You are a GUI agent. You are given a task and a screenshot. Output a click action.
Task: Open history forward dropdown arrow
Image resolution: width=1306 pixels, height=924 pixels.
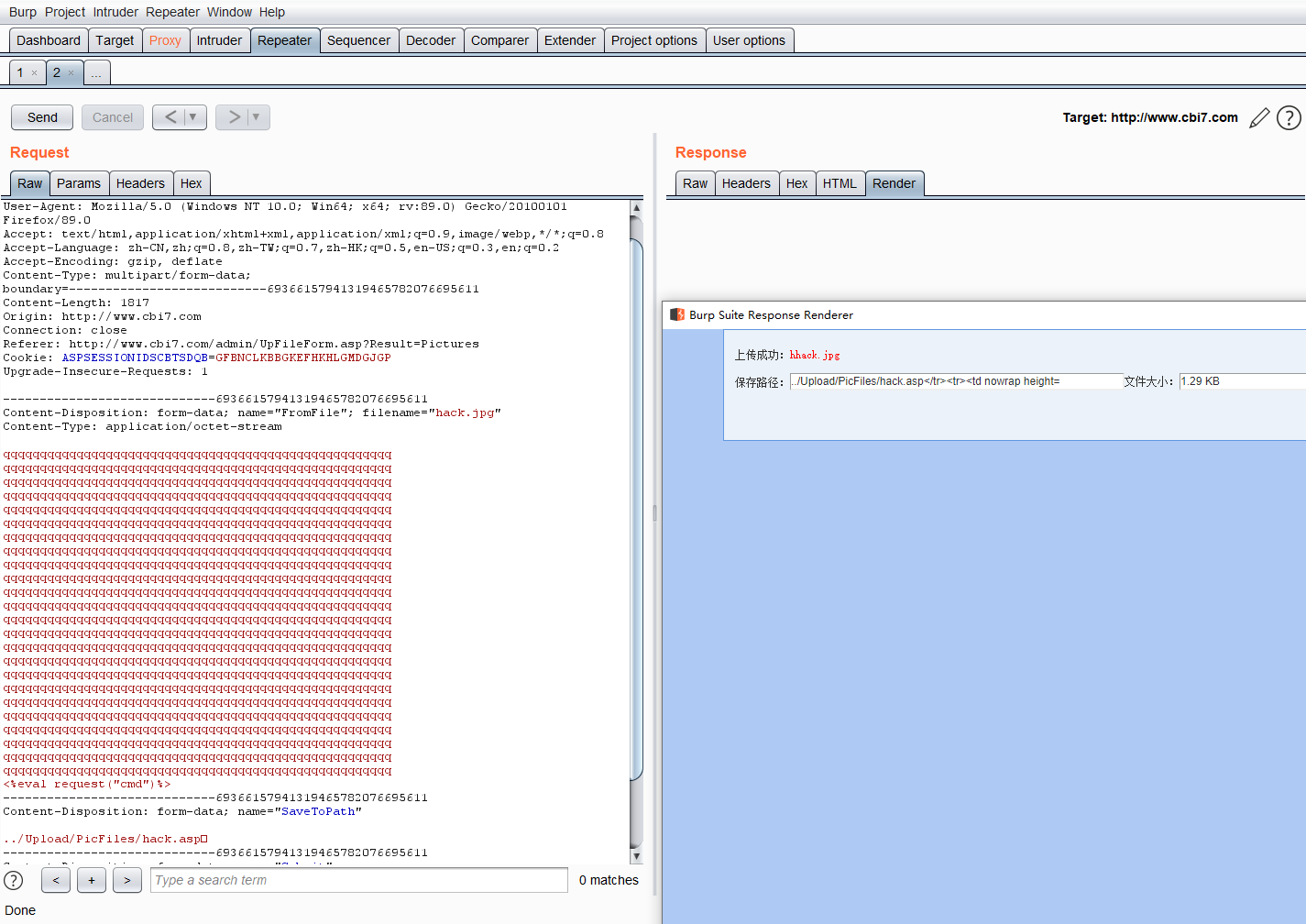pos(257,117)
